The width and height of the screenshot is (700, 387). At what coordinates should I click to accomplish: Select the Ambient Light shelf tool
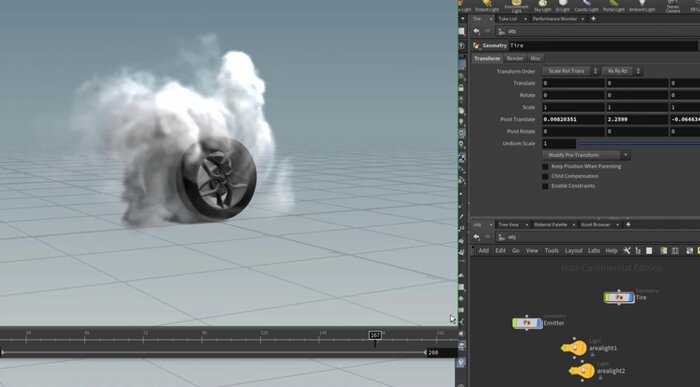pyautogui.click(x=641, y=6)
